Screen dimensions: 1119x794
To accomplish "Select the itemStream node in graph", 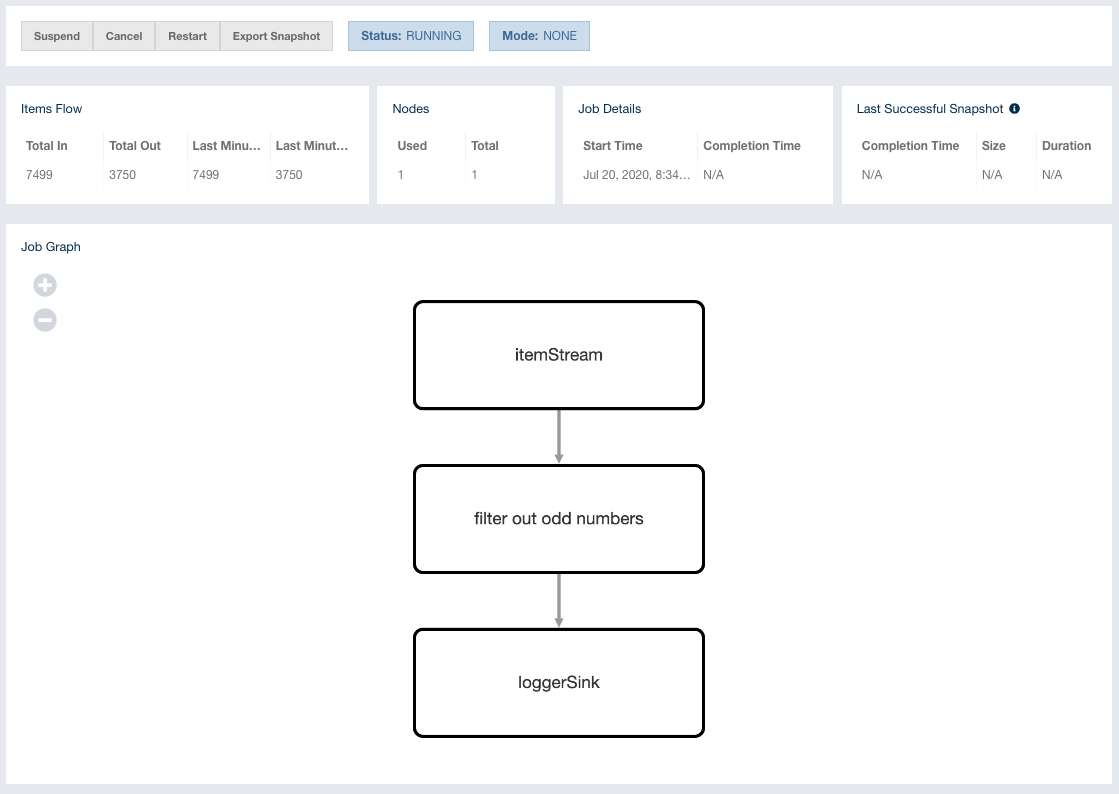I will point(558,355).
